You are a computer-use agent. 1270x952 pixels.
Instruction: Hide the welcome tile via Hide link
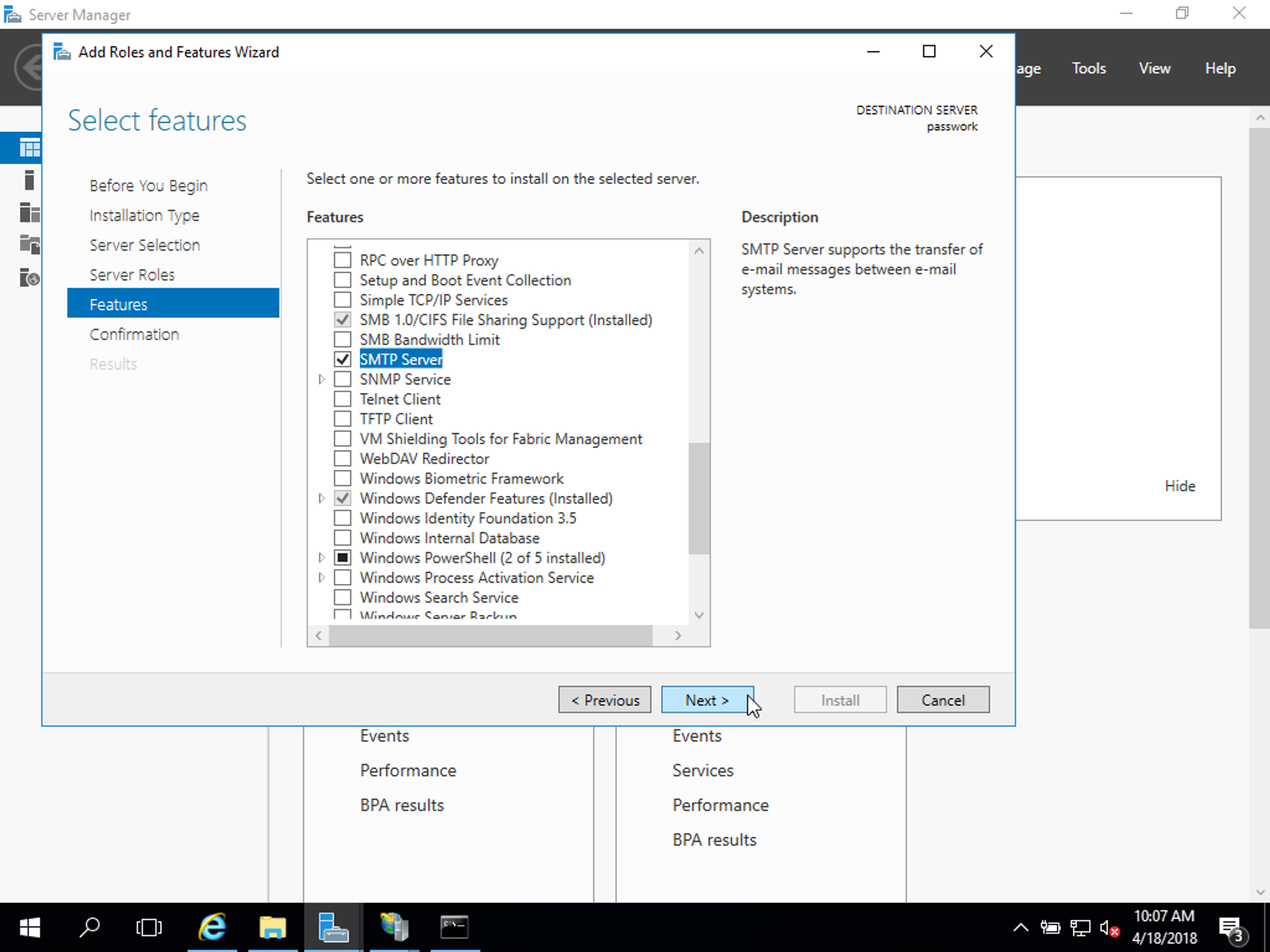pos(1179,486)
